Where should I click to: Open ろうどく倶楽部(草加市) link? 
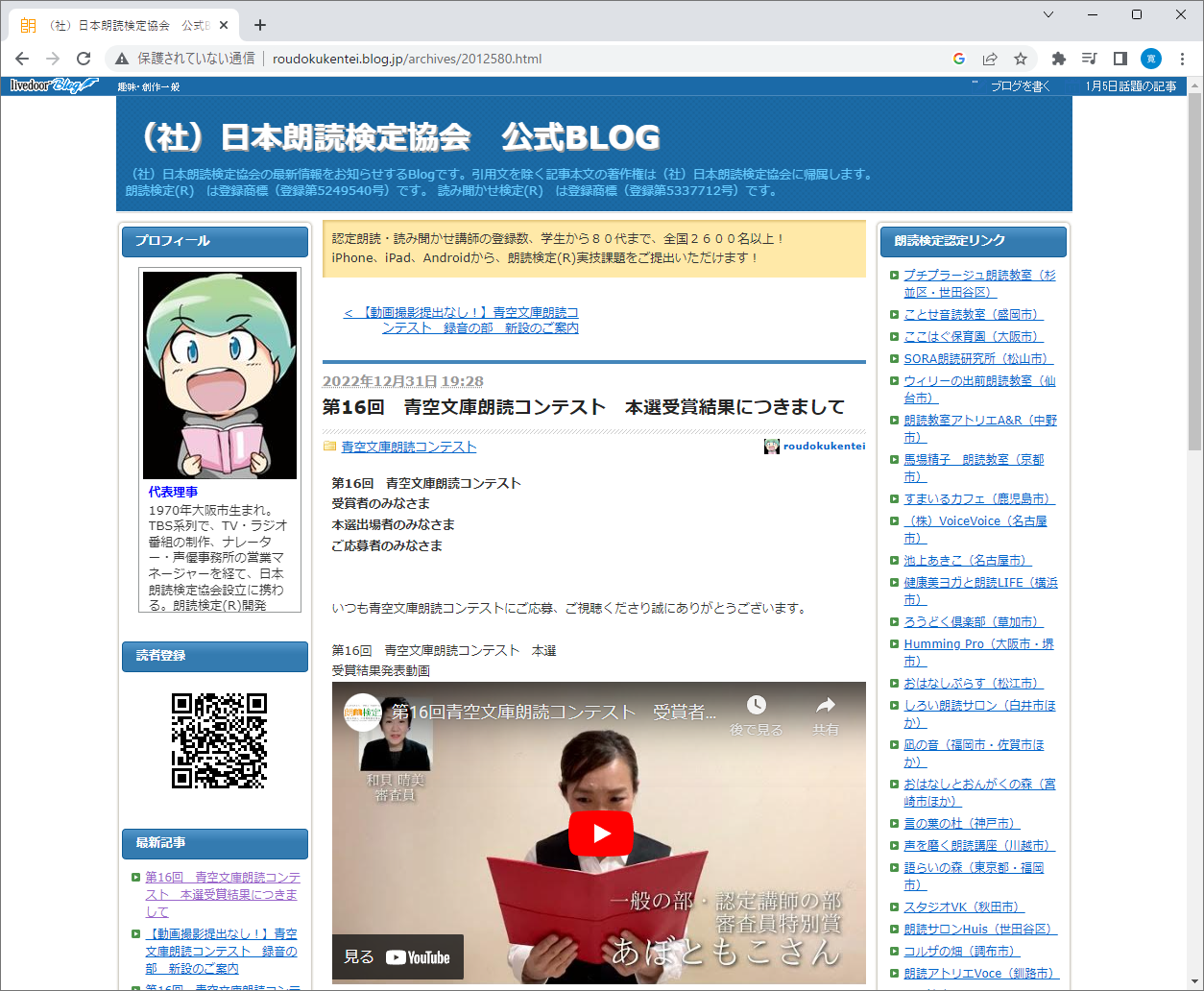[974, 621]
